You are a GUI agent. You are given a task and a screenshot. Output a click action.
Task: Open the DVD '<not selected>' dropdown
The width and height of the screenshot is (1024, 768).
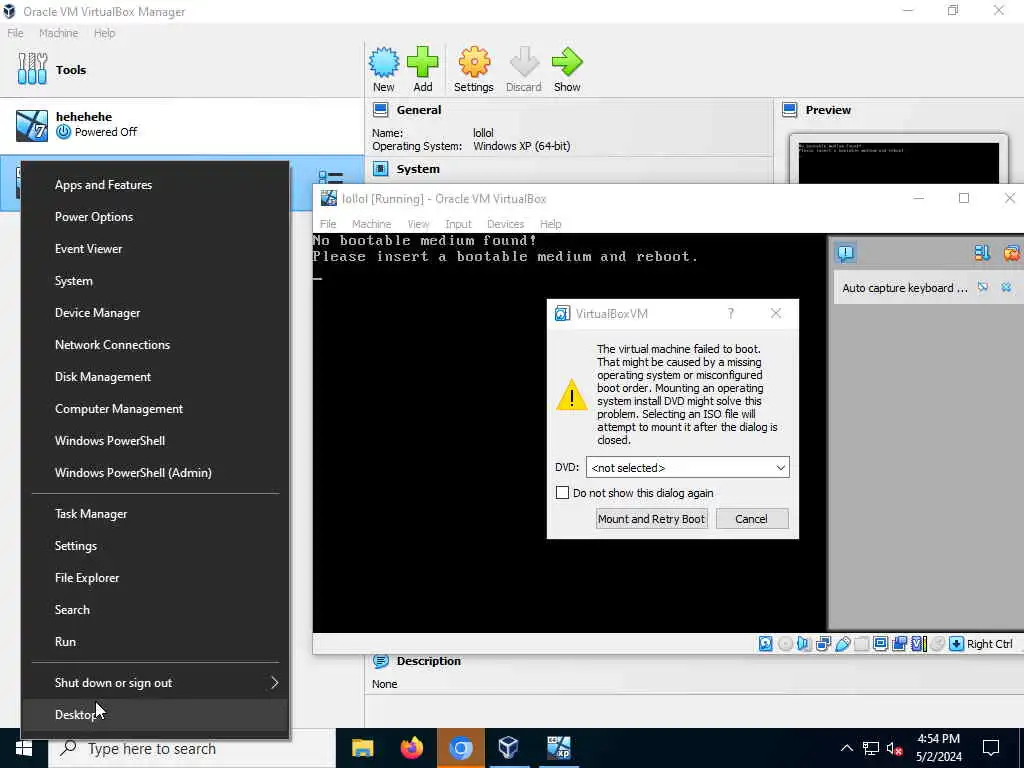coord(688,468)
